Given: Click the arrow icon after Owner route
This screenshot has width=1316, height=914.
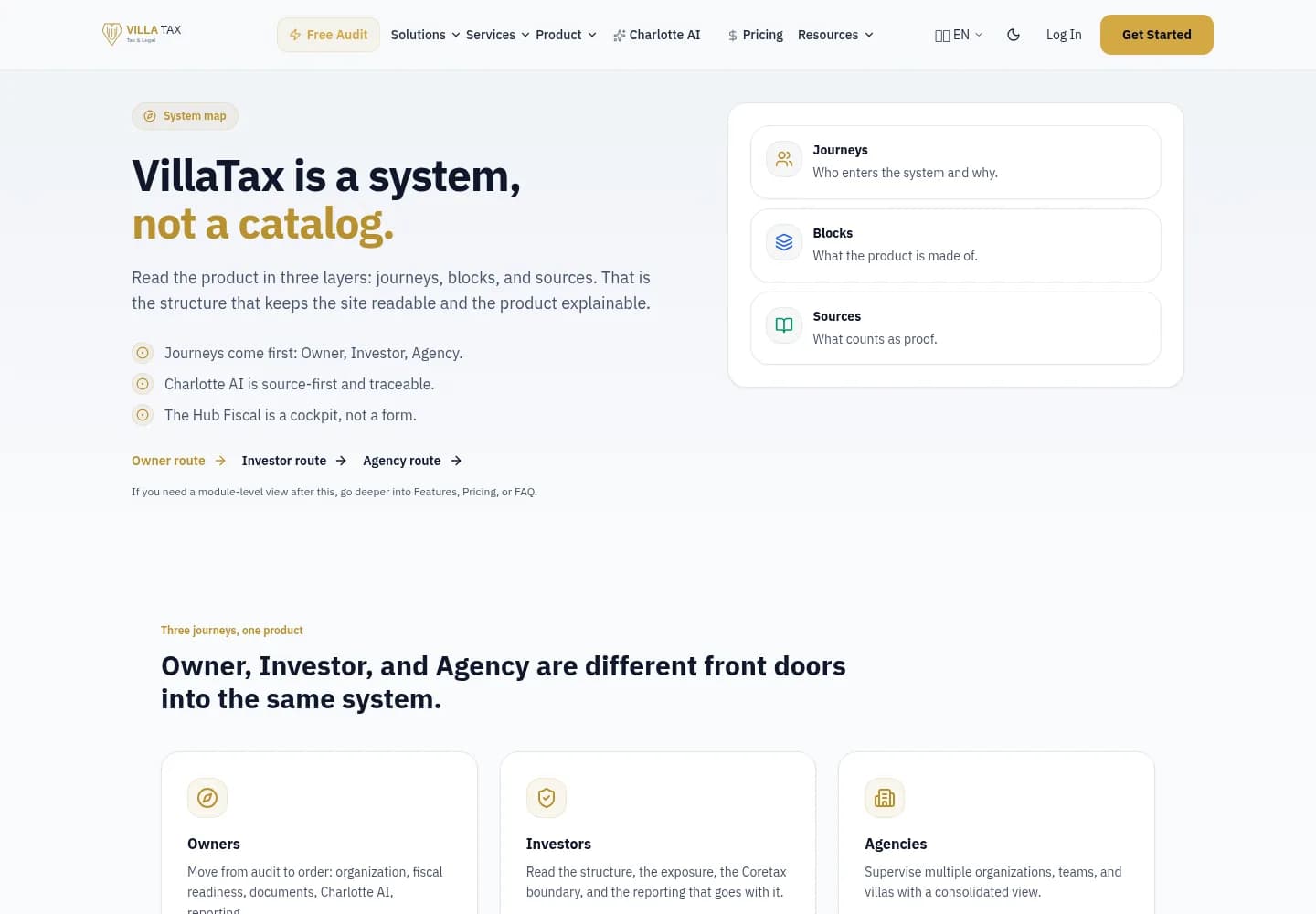Looking at the screenshot, I should 220,461.
